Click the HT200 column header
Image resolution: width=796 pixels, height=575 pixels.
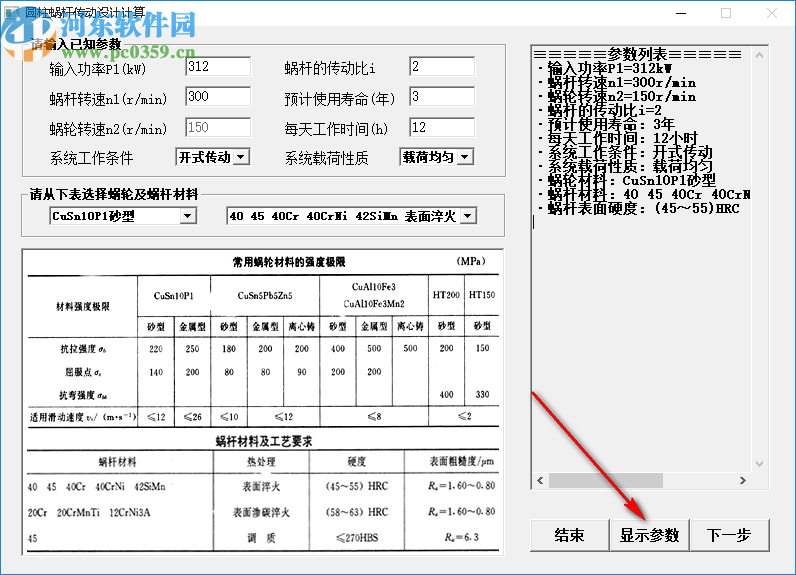446,295
